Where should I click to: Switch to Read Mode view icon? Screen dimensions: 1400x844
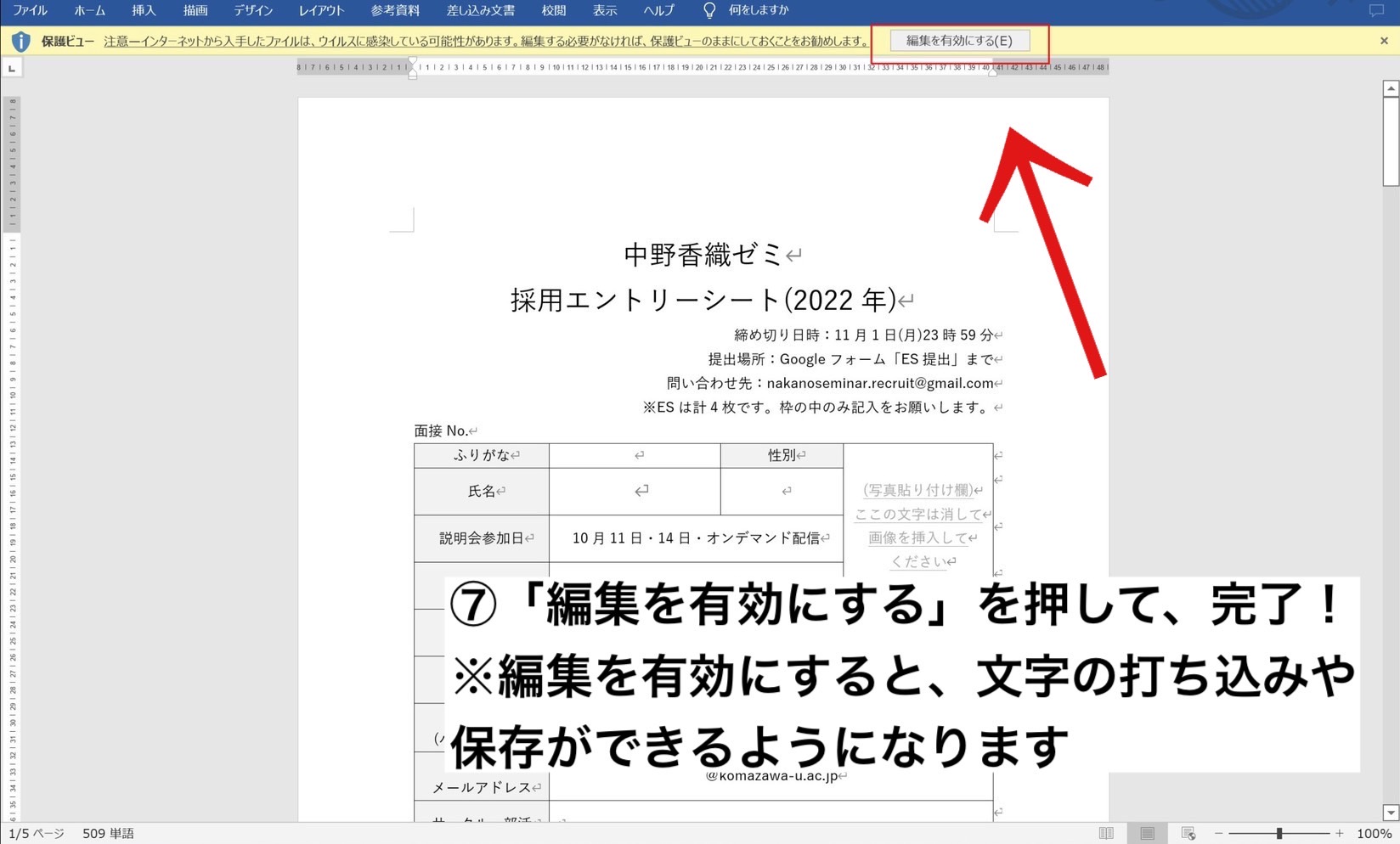coord(1106,834)
